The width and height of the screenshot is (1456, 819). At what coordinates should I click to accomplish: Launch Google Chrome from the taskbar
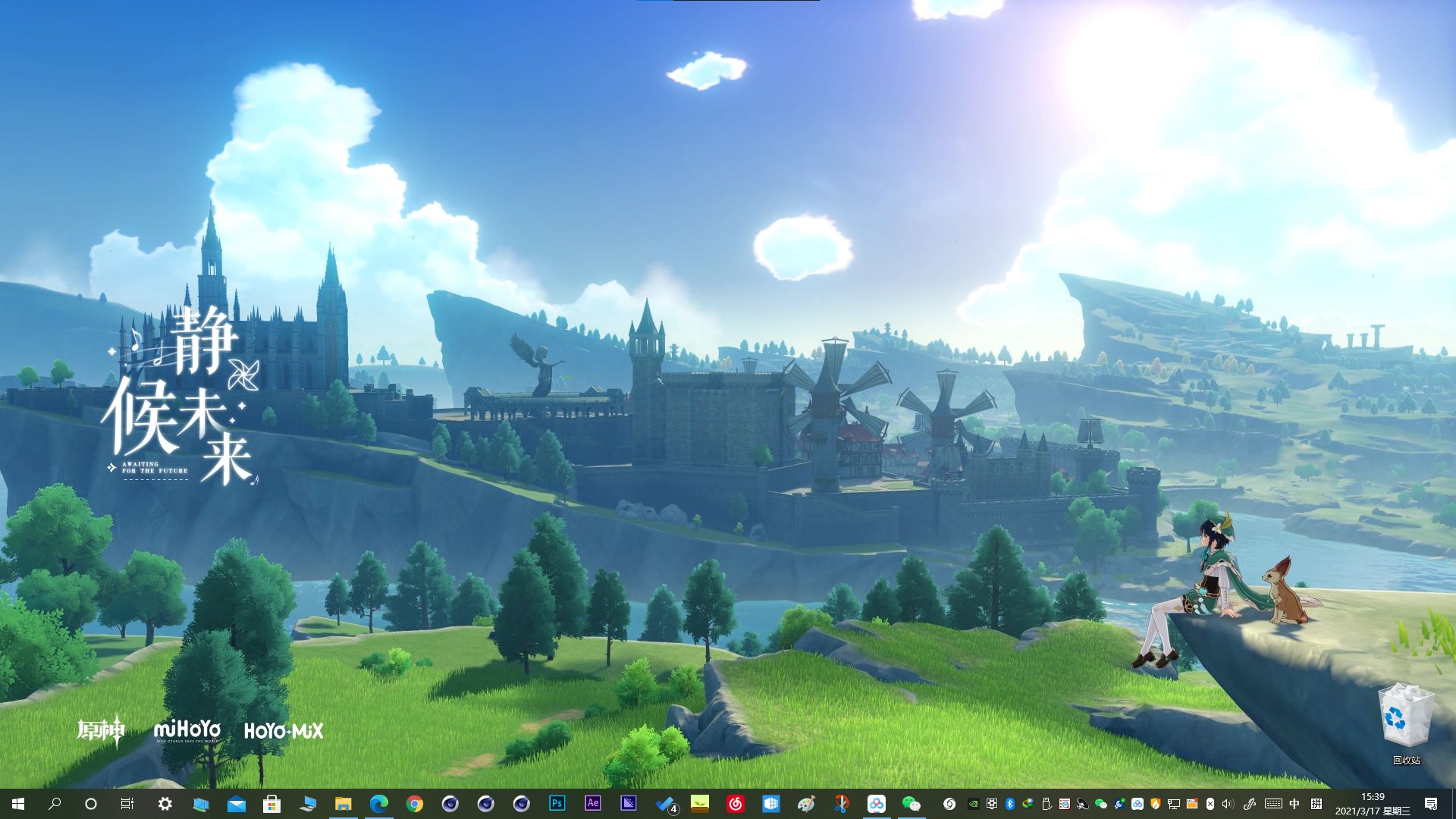415,804
